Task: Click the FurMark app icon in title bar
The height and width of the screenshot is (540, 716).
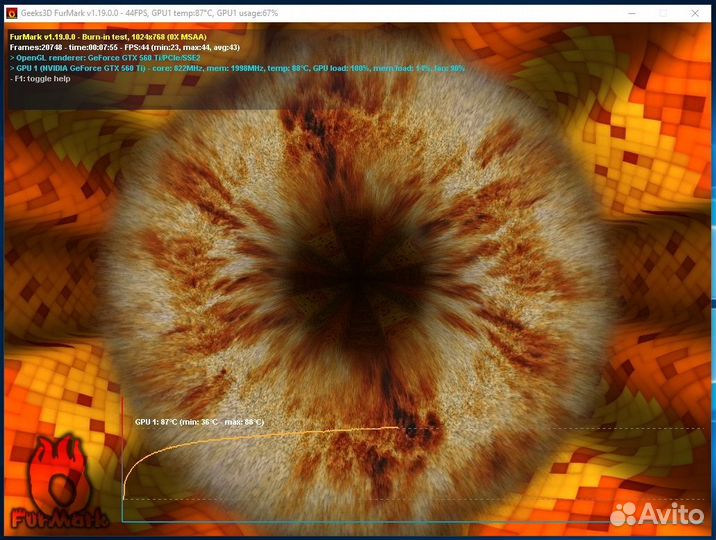Action: 12,13
